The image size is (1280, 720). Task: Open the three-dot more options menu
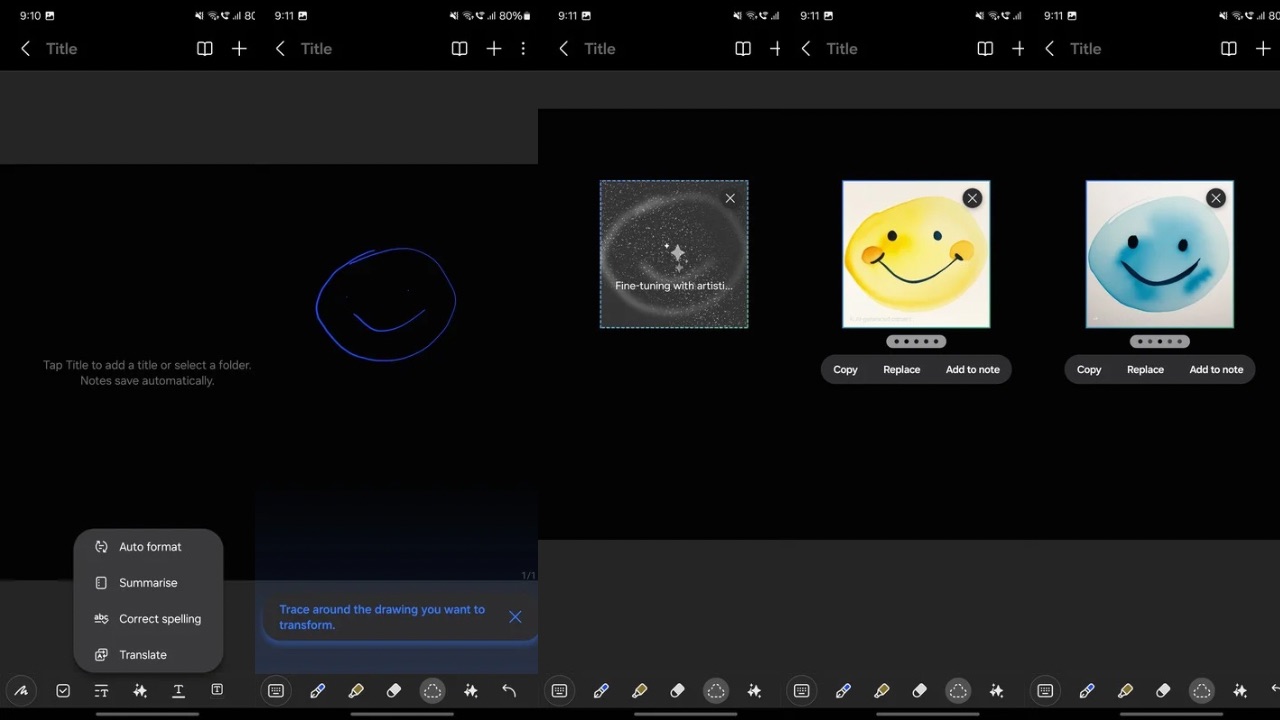523,49
